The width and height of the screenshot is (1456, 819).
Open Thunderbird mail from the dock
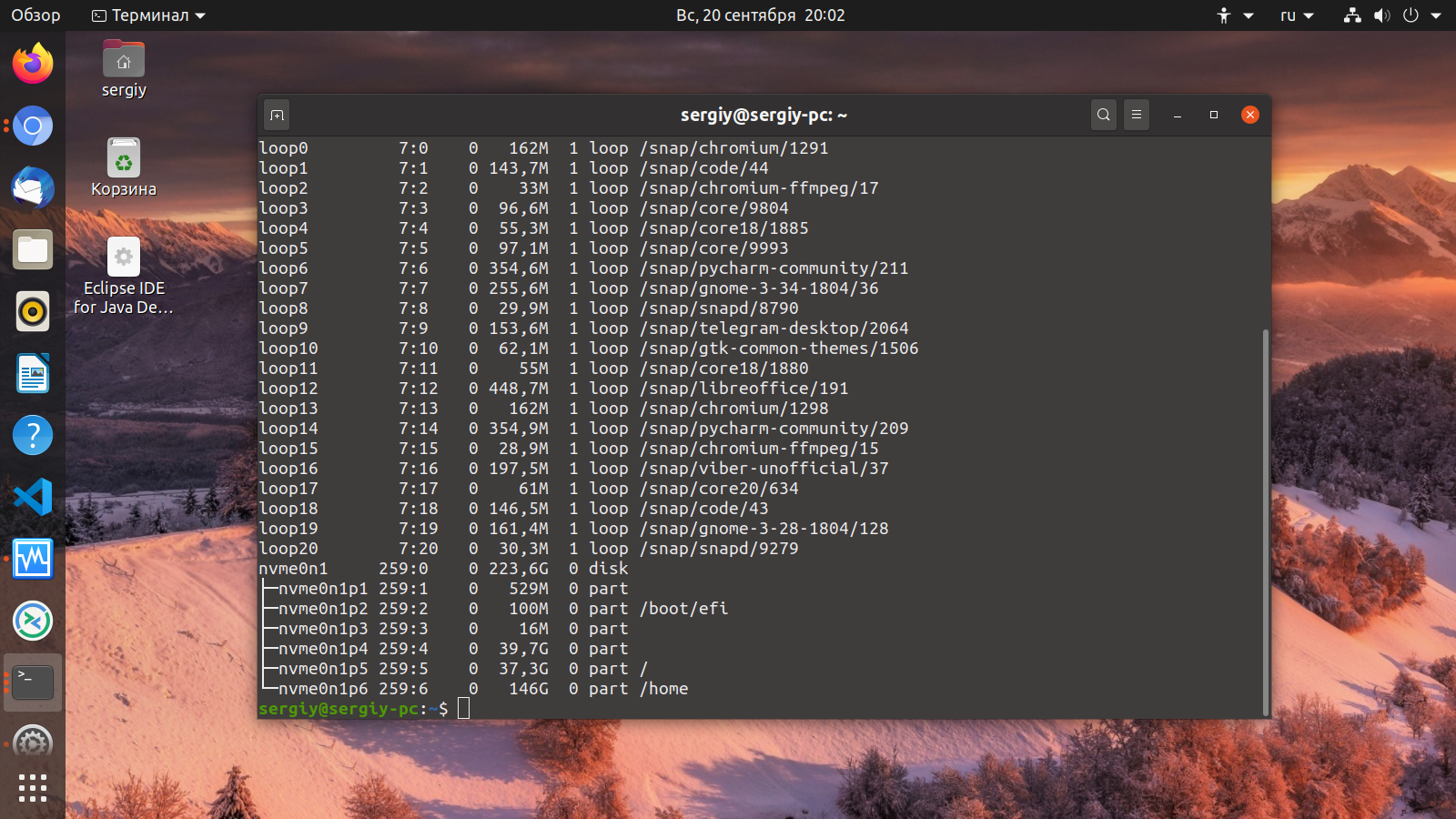pyautogui.click(x=33, y=187)
